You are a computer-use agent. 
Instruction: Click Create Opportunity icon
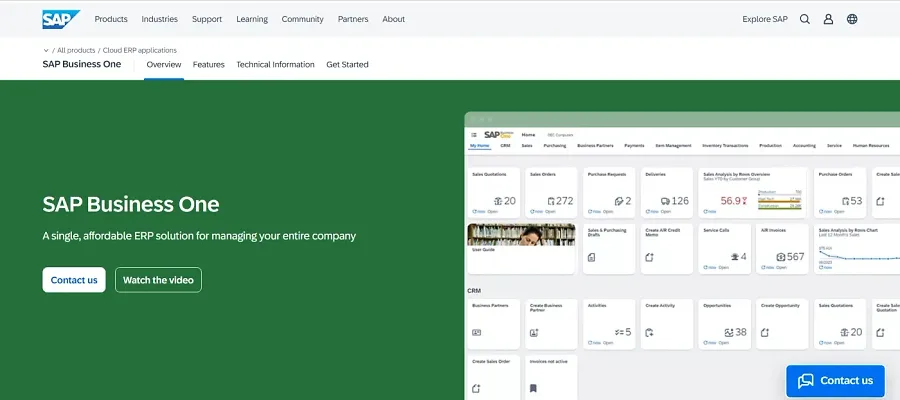coord(765,332)
